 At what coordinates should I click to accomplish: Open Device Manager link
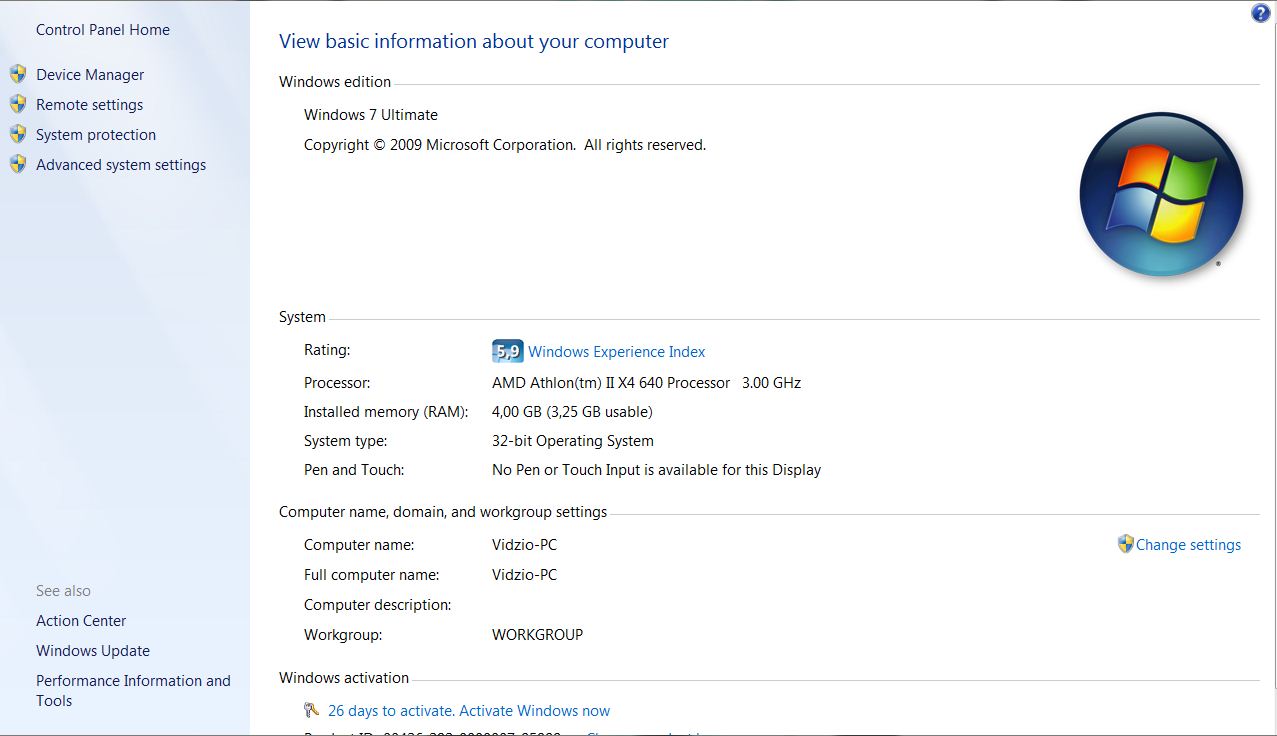(90, 75)
